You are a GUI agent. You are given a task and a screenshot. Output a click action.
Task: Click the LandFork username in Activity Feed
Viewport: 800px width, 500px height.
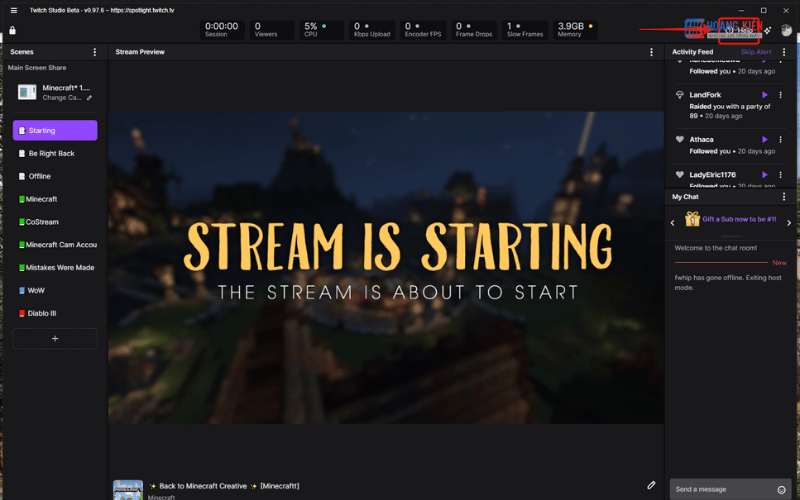[705, 95]
